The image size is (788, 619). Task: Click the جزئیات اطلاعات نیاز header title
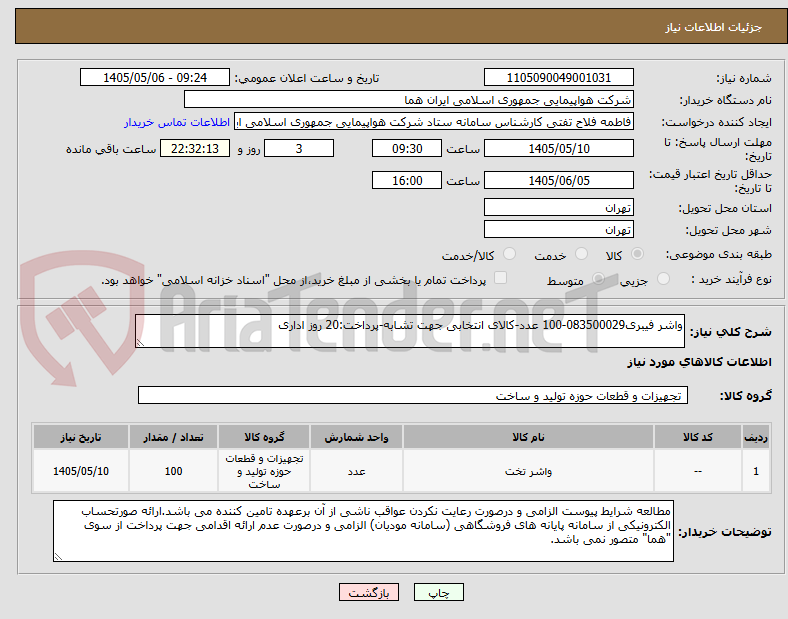click(x=714, y=27)
